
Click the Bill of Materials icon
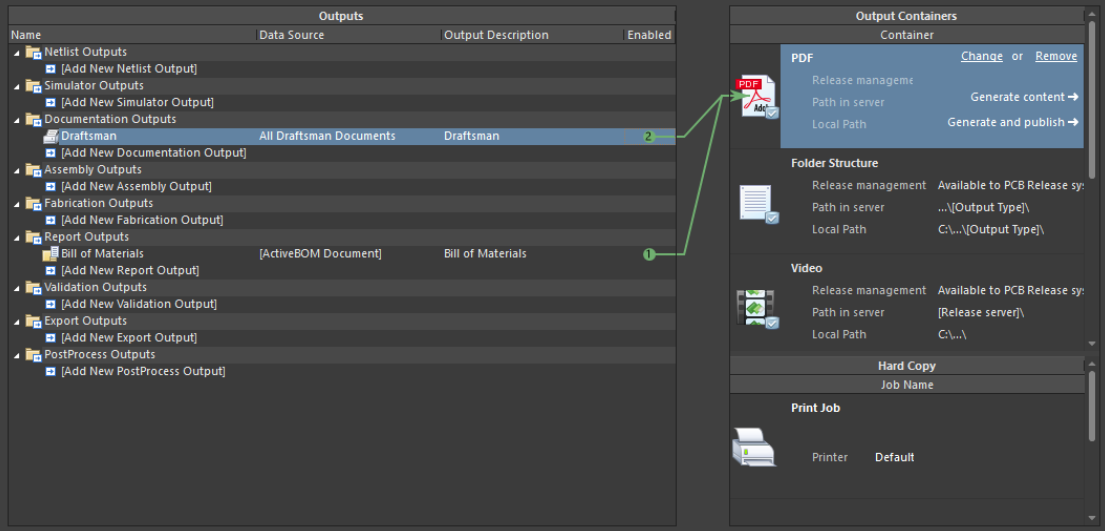(51, 254)
